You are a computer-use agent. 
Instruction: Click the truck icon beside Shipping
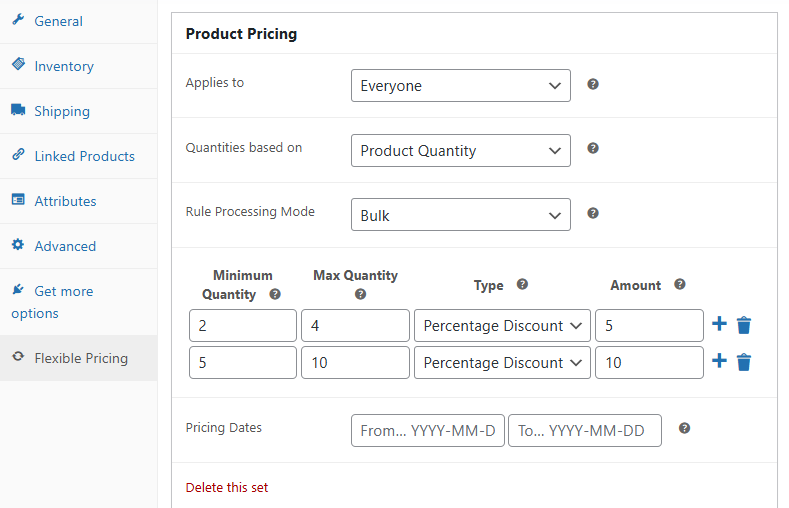pyautogui.click(x=18, y=110)
